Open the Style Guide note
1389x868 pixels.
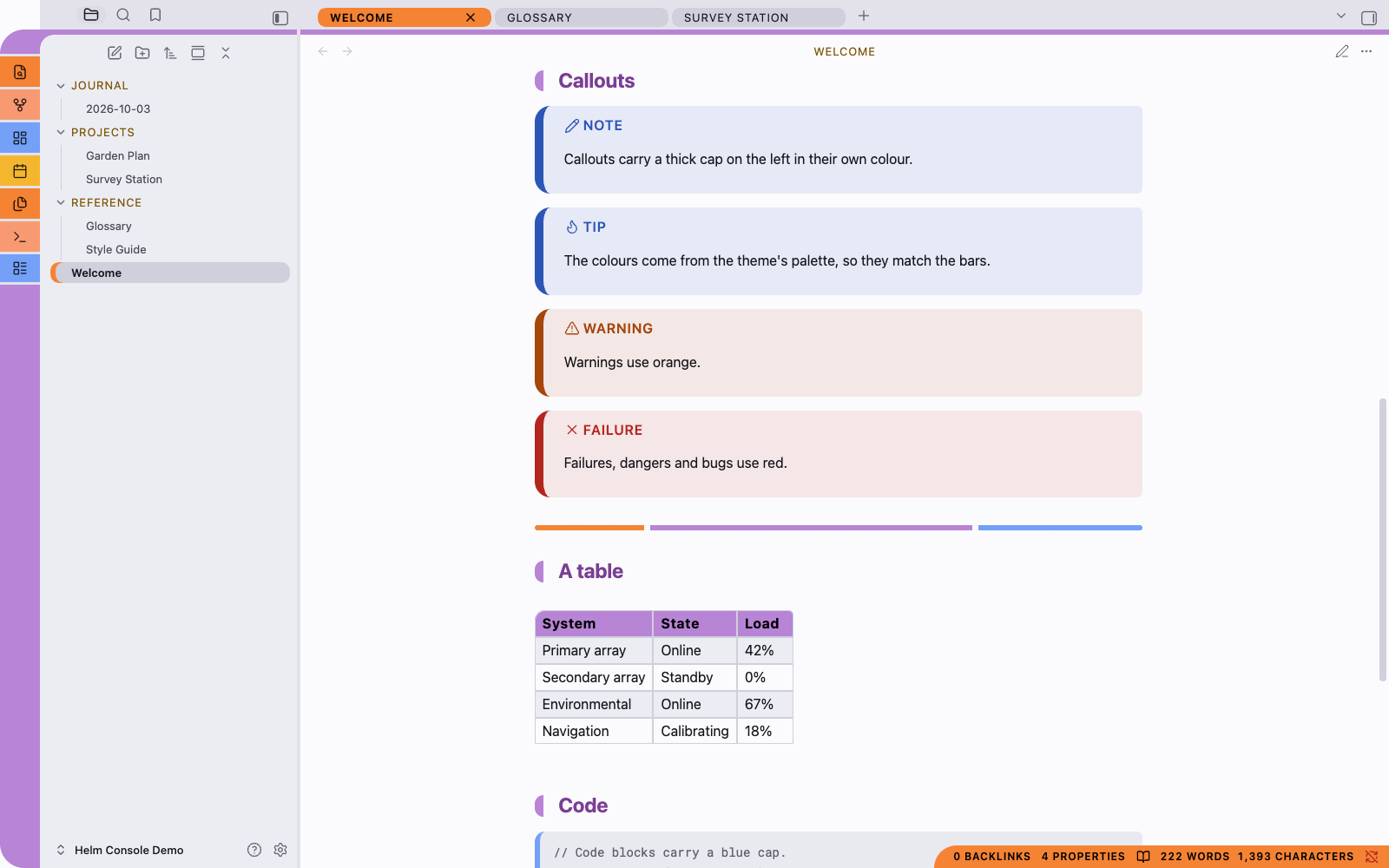pos(116,250)
